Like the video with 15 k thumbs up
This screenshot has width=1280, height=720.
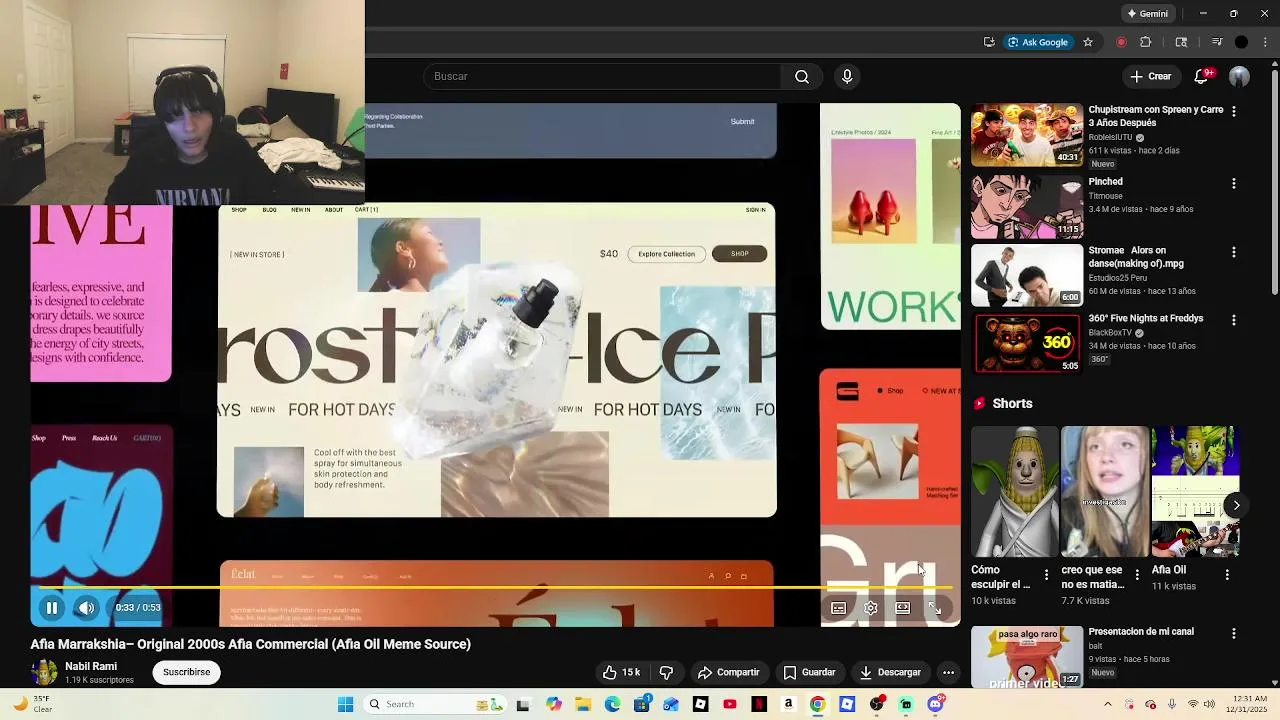621,672
